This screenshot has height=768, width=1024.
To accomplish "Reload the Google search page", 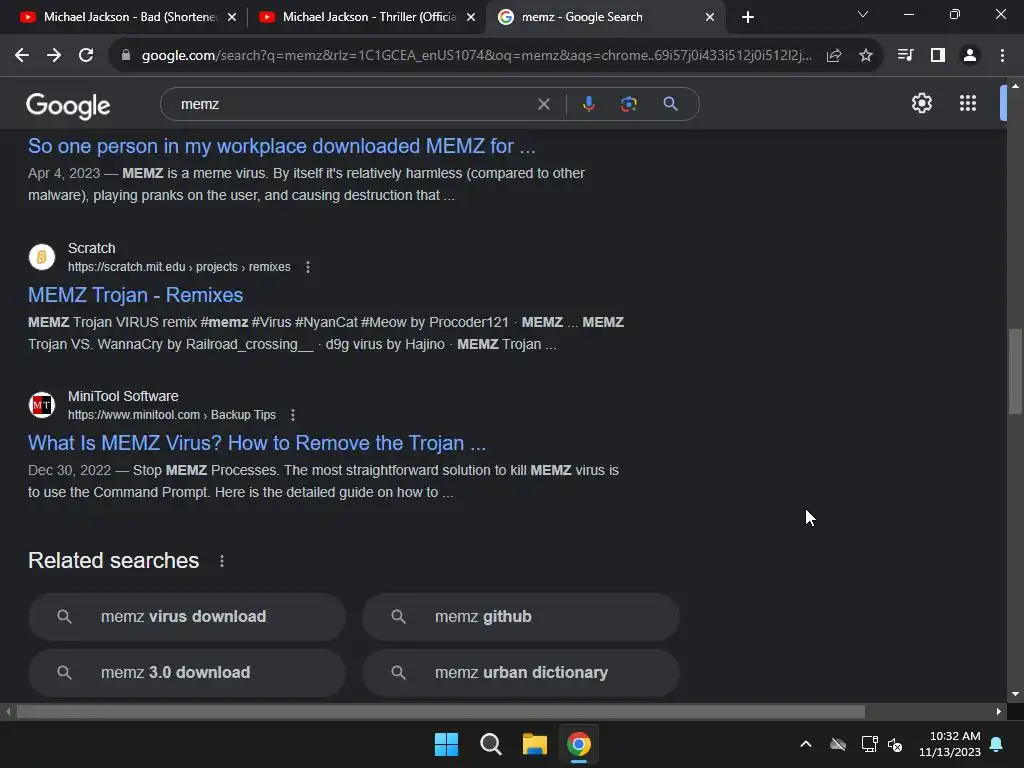I will (86, 56).
